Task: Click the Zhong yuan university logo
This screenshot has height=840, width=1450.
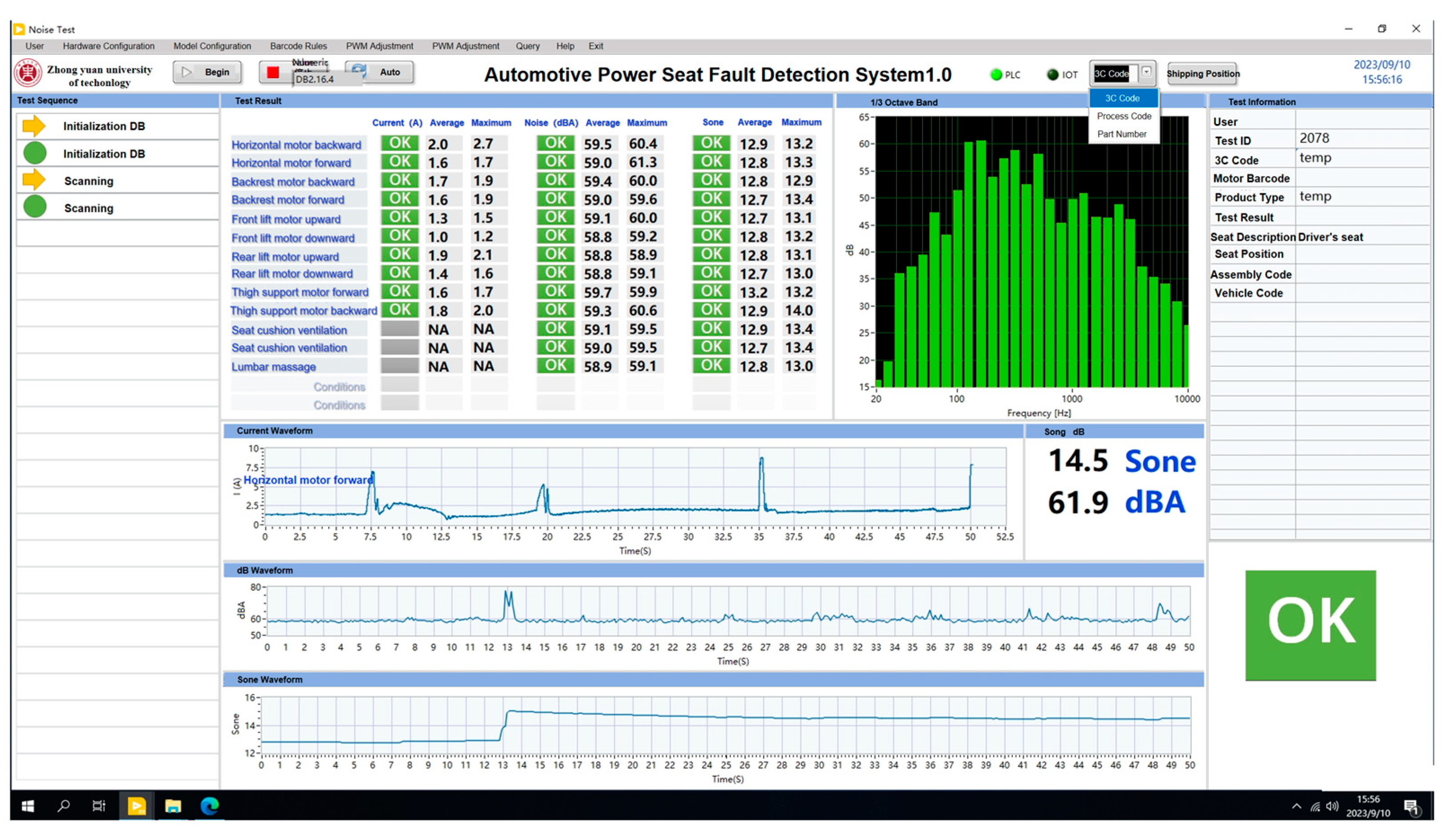Action: pos(27,74)
